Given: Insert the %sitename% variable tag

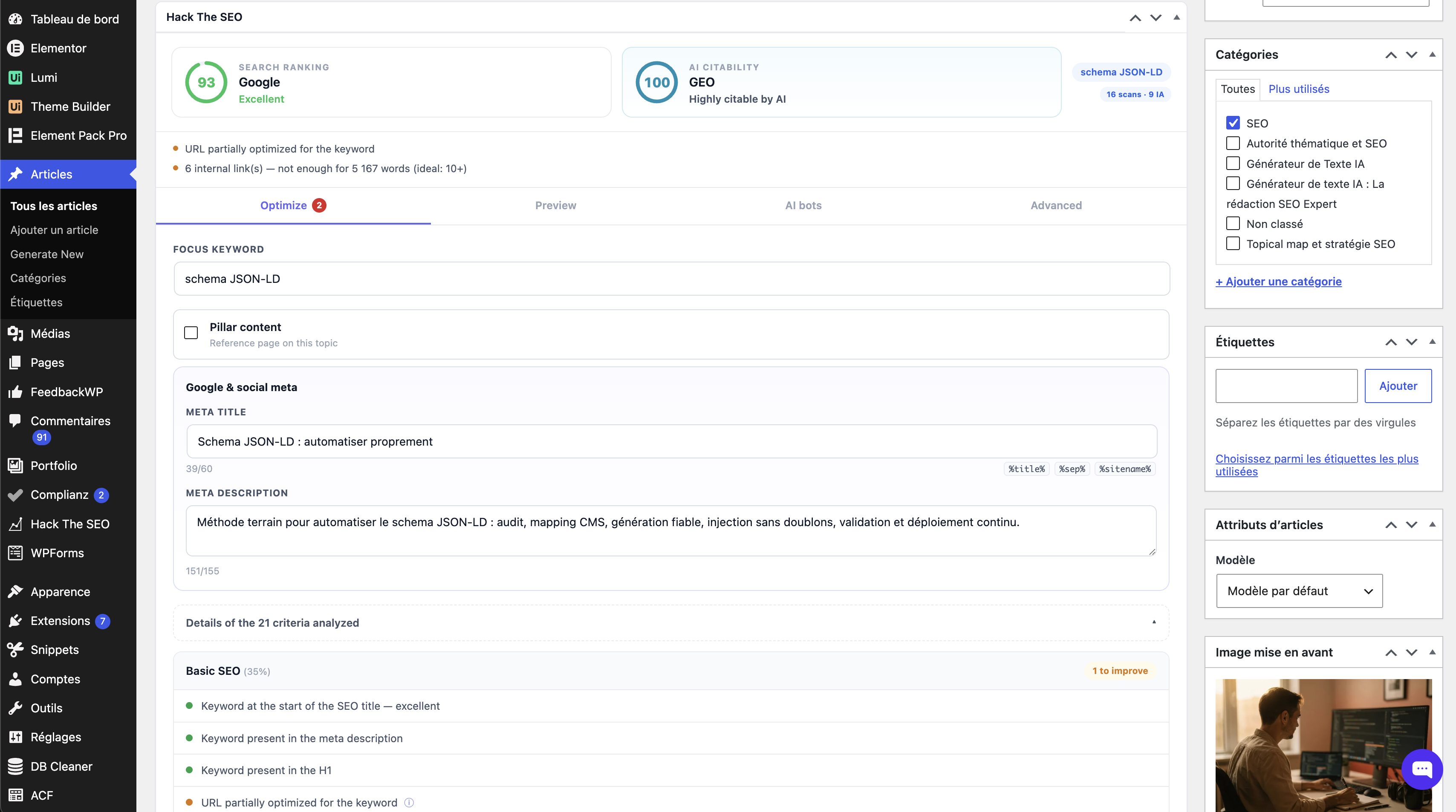Looking at the screenshot, I should [x=1125, y=469].
